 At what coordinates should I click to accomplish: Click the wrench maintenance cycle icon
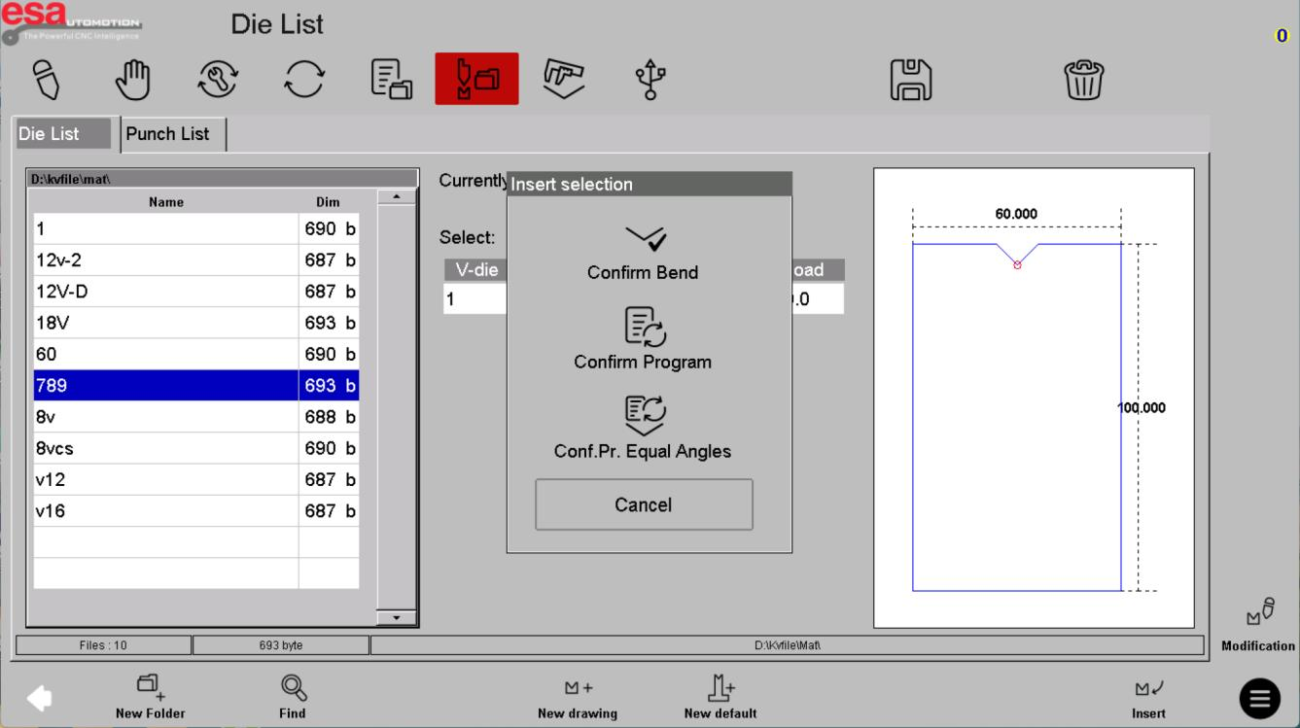coord(217,79)
